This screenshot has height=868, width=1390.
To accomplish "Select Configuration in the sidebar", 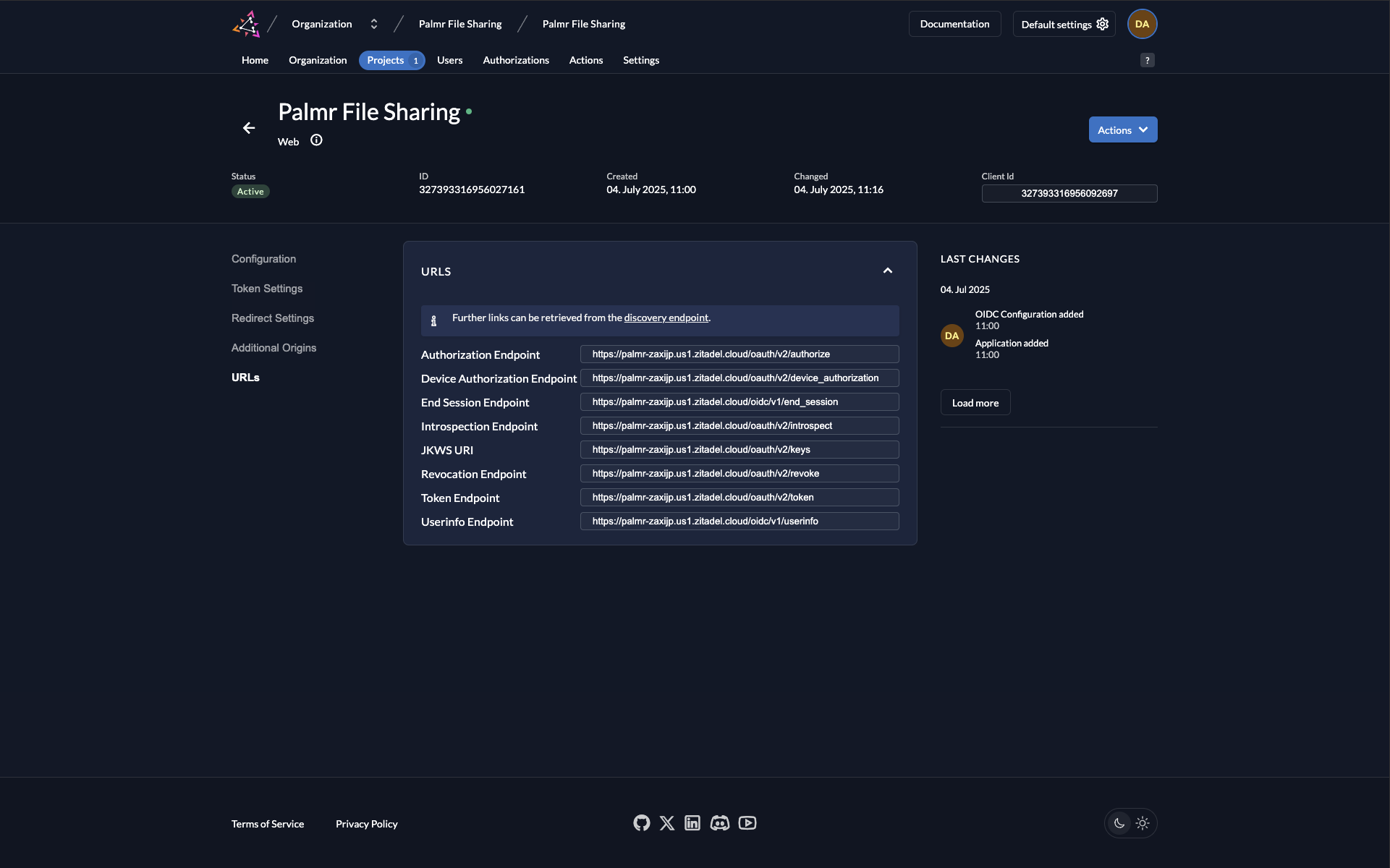I will tap(263, 259).
